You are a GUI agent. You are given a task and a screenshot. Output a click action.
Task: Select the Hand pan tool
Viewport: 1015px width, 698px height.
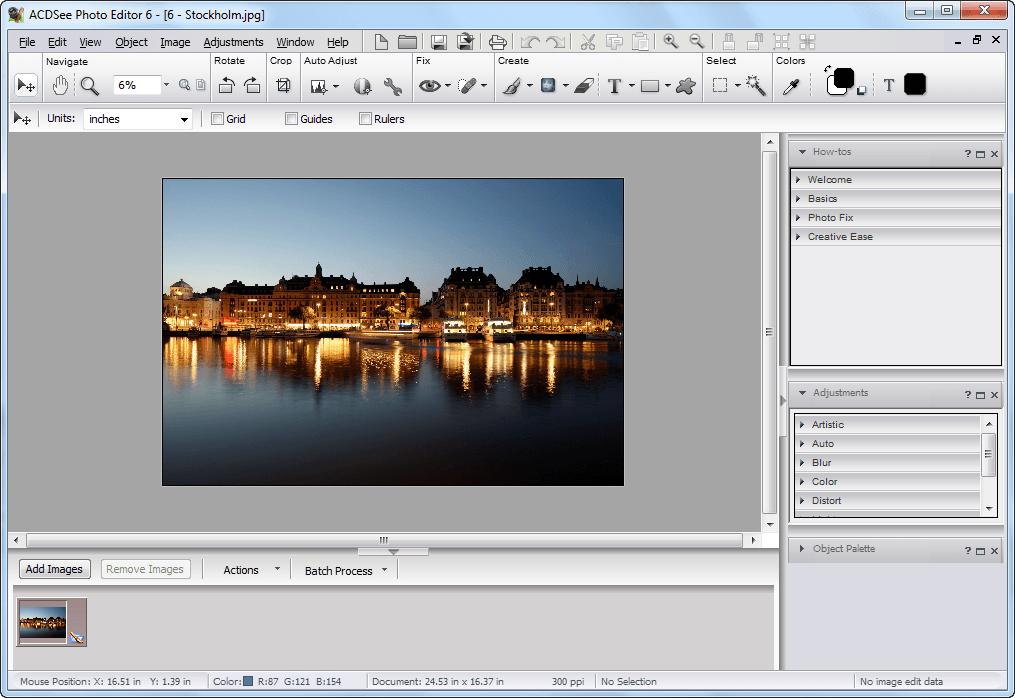click(x=60, y=86)
